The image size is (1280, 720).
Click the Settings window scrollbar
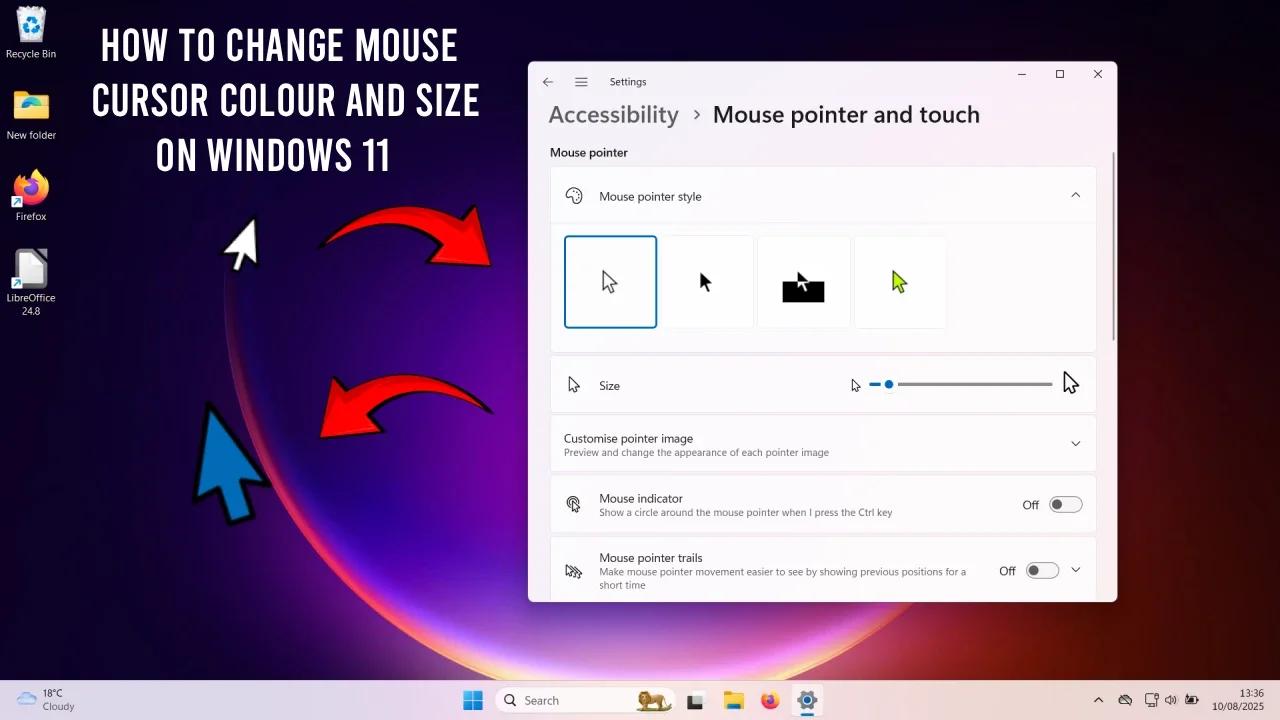point(1113,247)
